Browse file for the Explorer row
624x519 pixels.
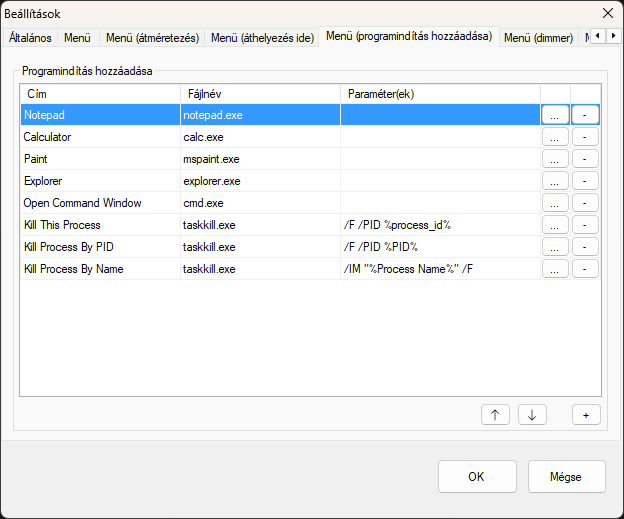click(555, 181)
